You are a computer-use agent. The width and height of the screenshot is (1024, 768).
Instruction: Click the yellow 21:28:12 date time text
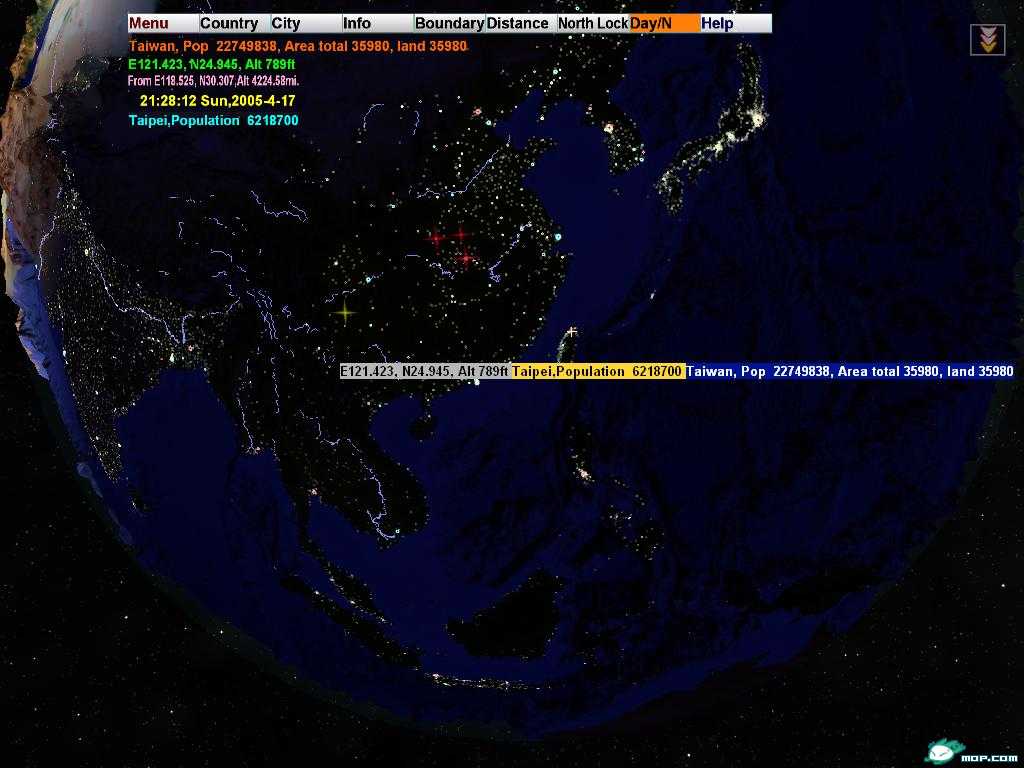217,101
